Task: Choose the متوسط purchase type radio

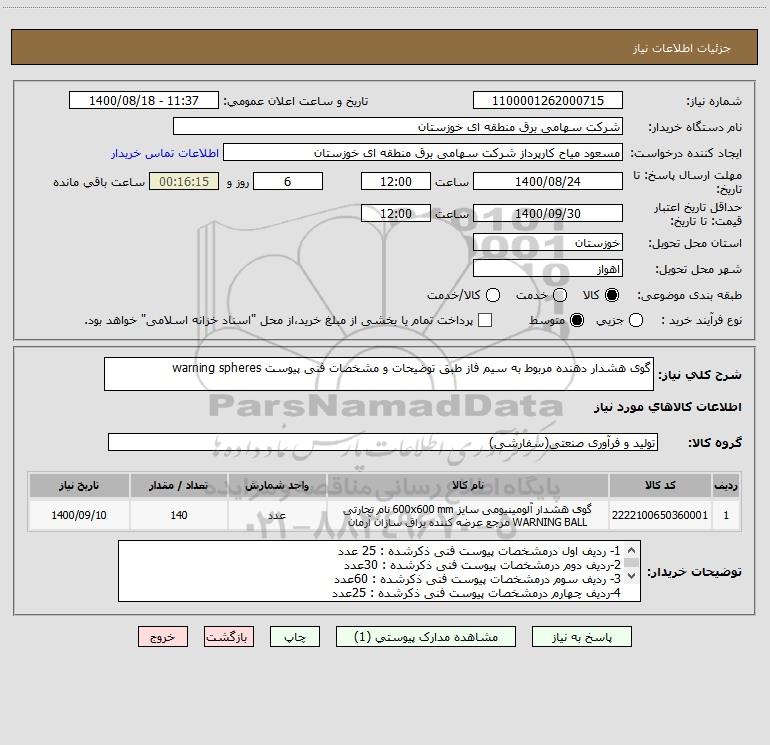Action: tap(577, 320)
